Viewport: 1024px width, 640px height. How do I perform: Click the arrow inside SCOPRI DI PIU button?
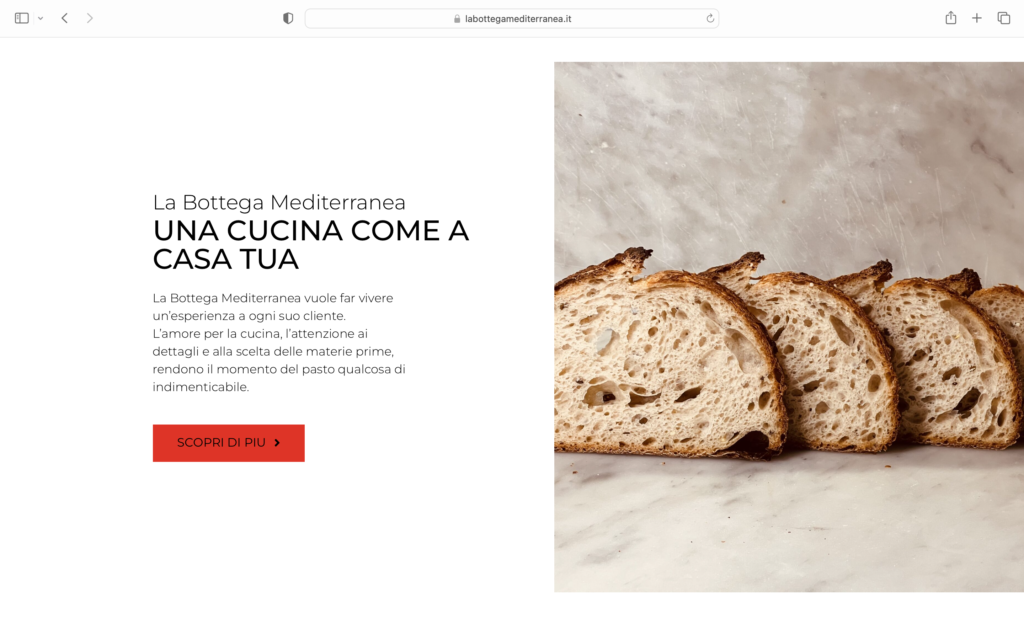(277, 443)
